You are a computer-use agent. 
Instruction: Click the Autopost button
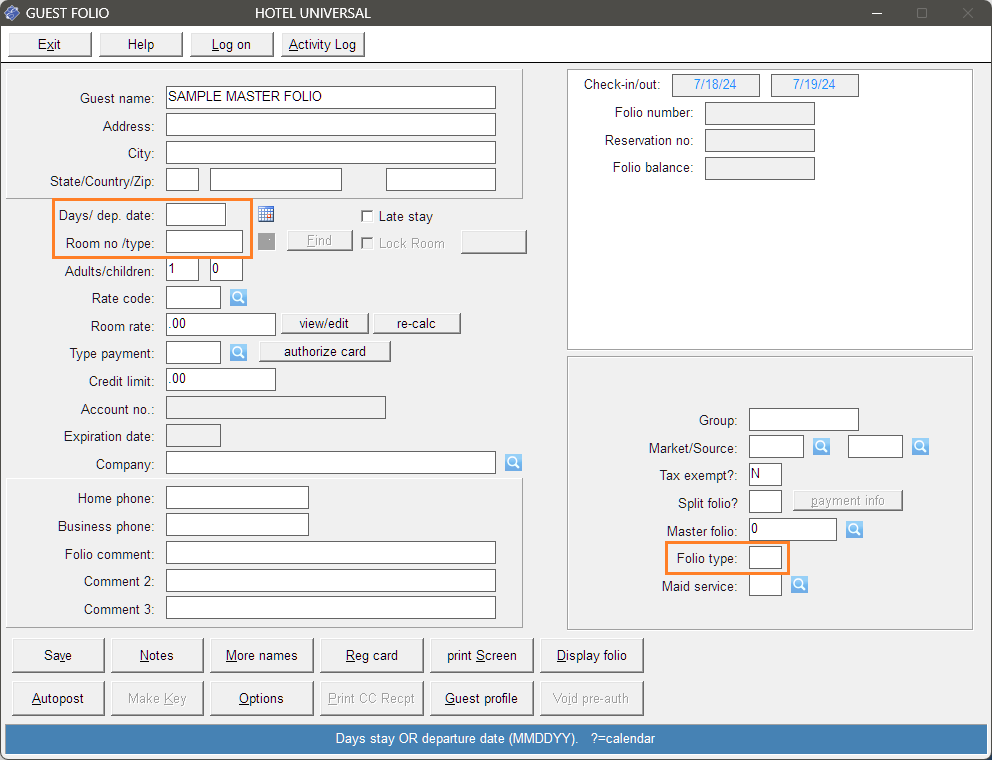58,699
